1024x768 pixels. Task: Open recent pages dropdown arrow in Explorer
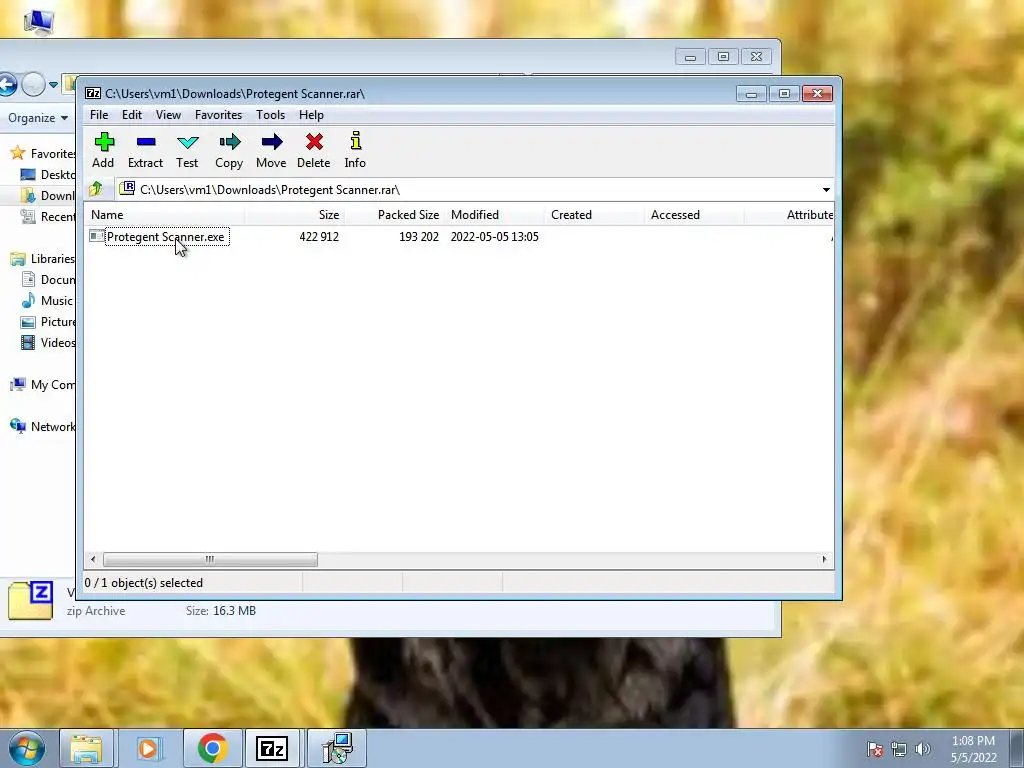pos(54,84)
